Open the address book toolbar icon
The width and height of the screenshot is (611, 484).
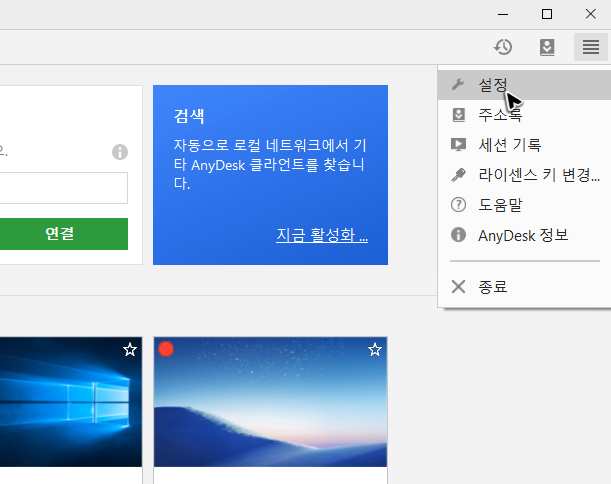pos(547,47)
